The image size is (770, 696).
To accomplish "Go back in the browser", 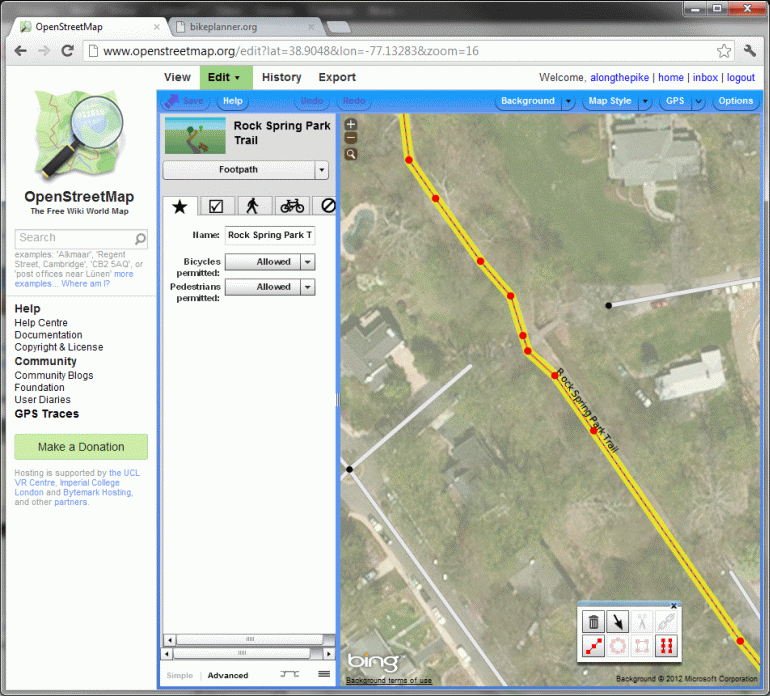I will pos(20,51).
